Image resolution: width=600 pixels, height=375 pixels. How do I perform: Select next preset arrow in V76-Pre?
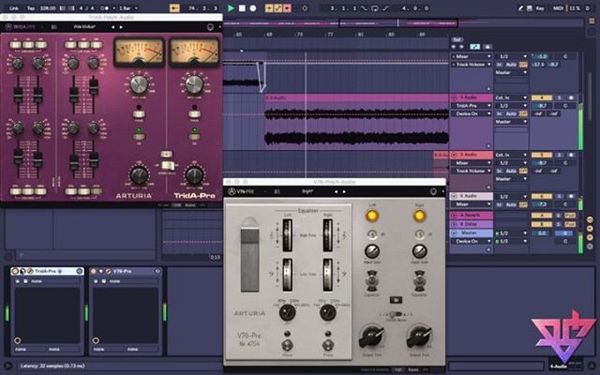[x=344, y=191]
